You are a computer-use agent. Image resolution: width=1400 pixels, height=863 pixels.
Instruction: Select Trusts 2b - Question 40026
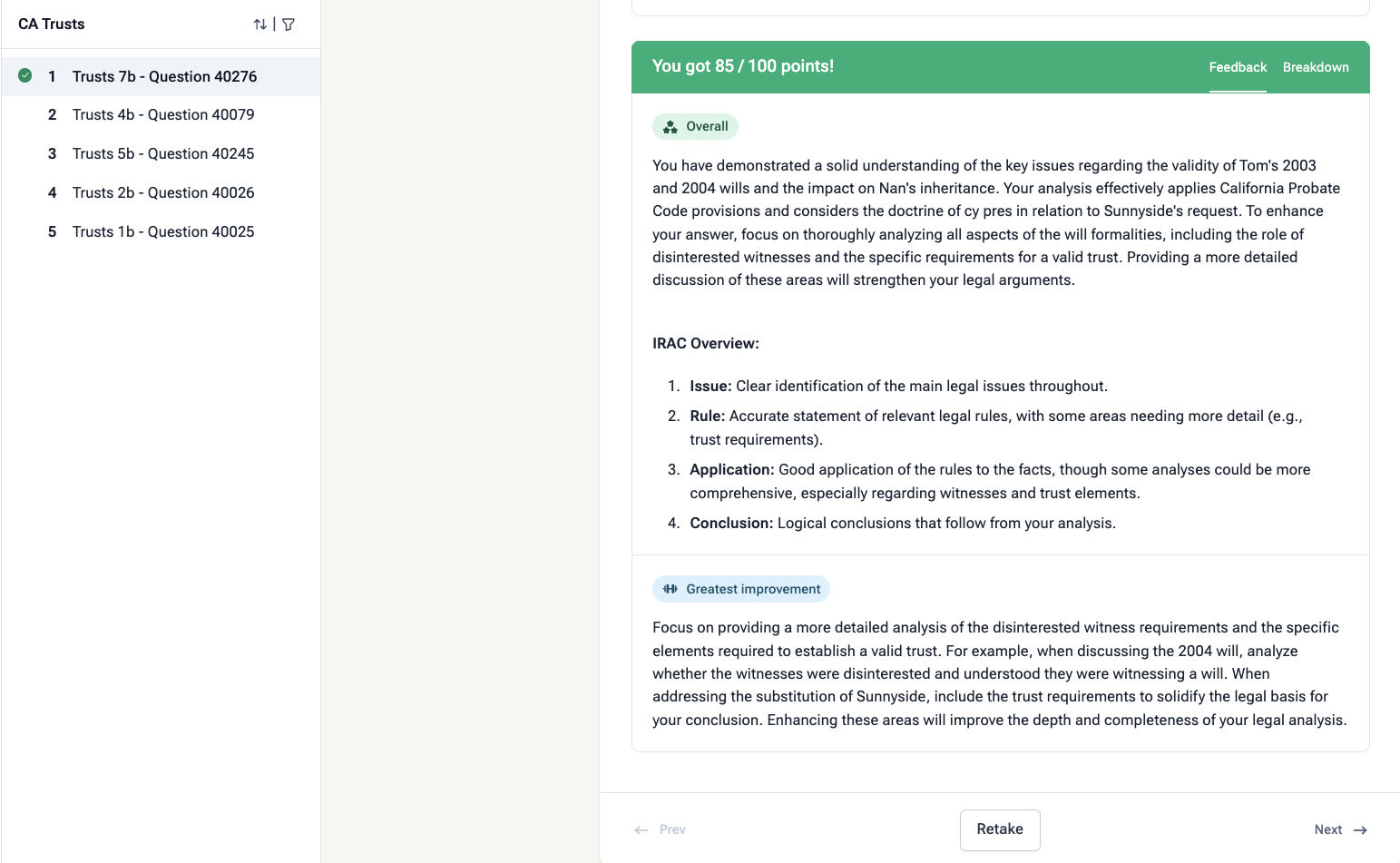[x=163, y=192]
